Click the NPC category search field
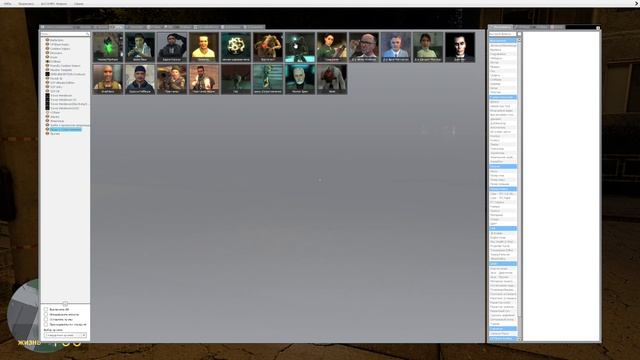This screenshot has height=360, width=640. [x=65, y=34]
